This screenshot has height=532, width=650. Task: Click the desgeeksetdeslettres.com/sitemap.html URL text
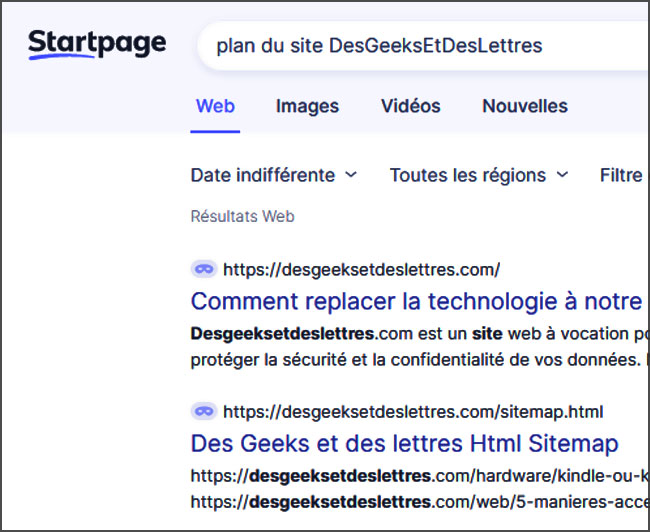coord(413,412)
